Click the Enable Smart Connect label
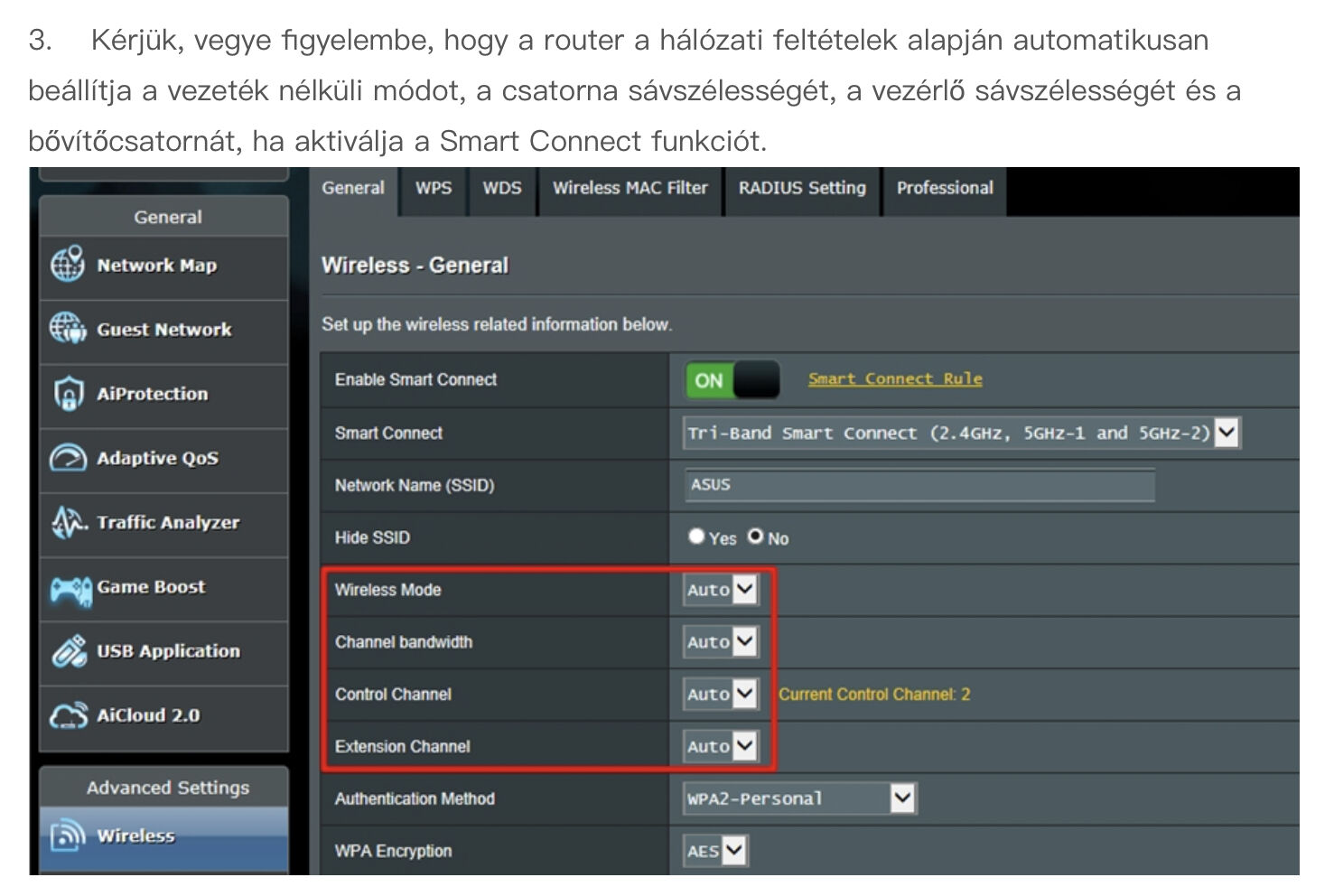 click(416, 379)
